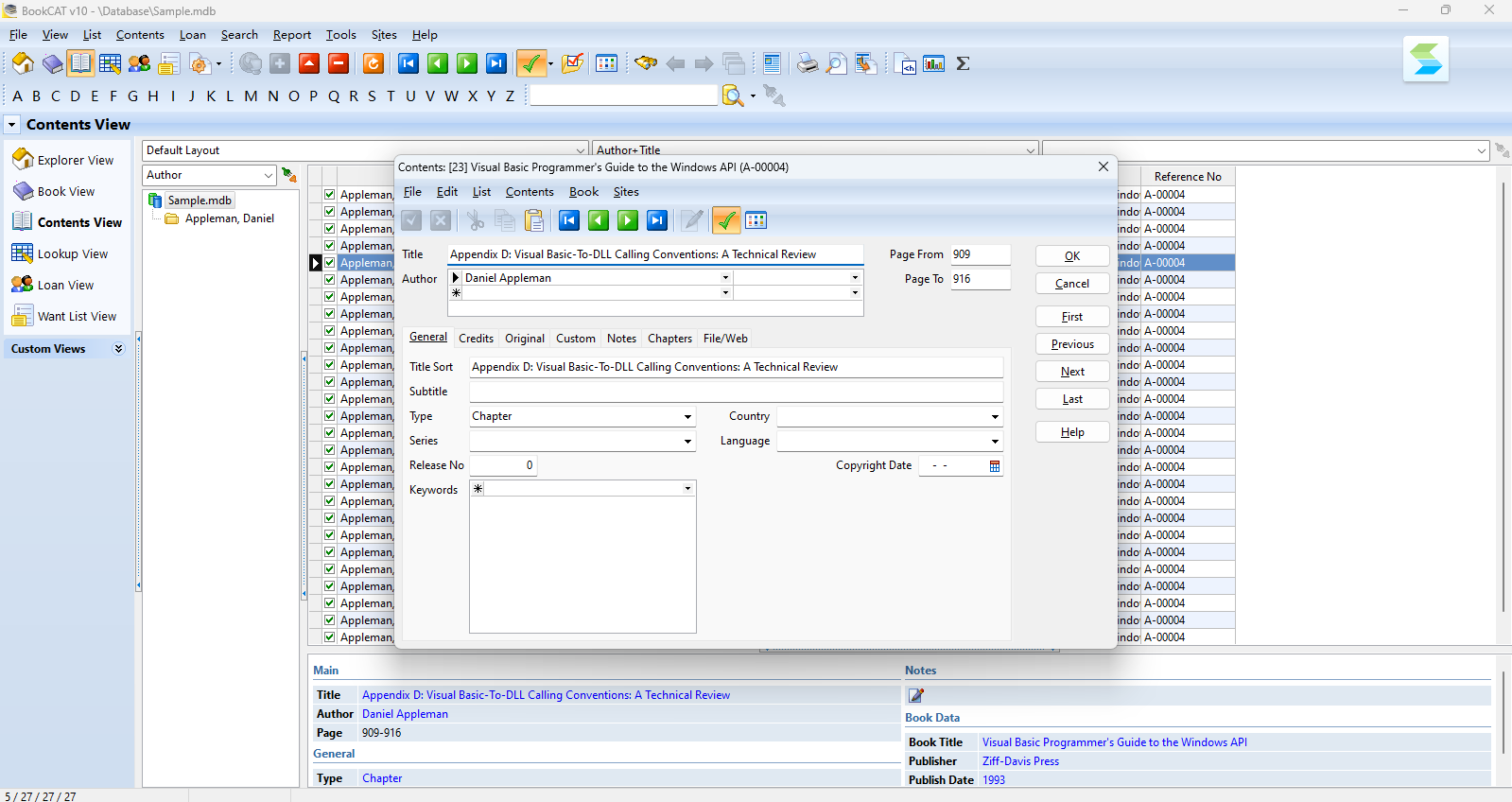Go to last record in main toolbar
1512x802 pixels.
pyautogui.click(x=496, y=63)
